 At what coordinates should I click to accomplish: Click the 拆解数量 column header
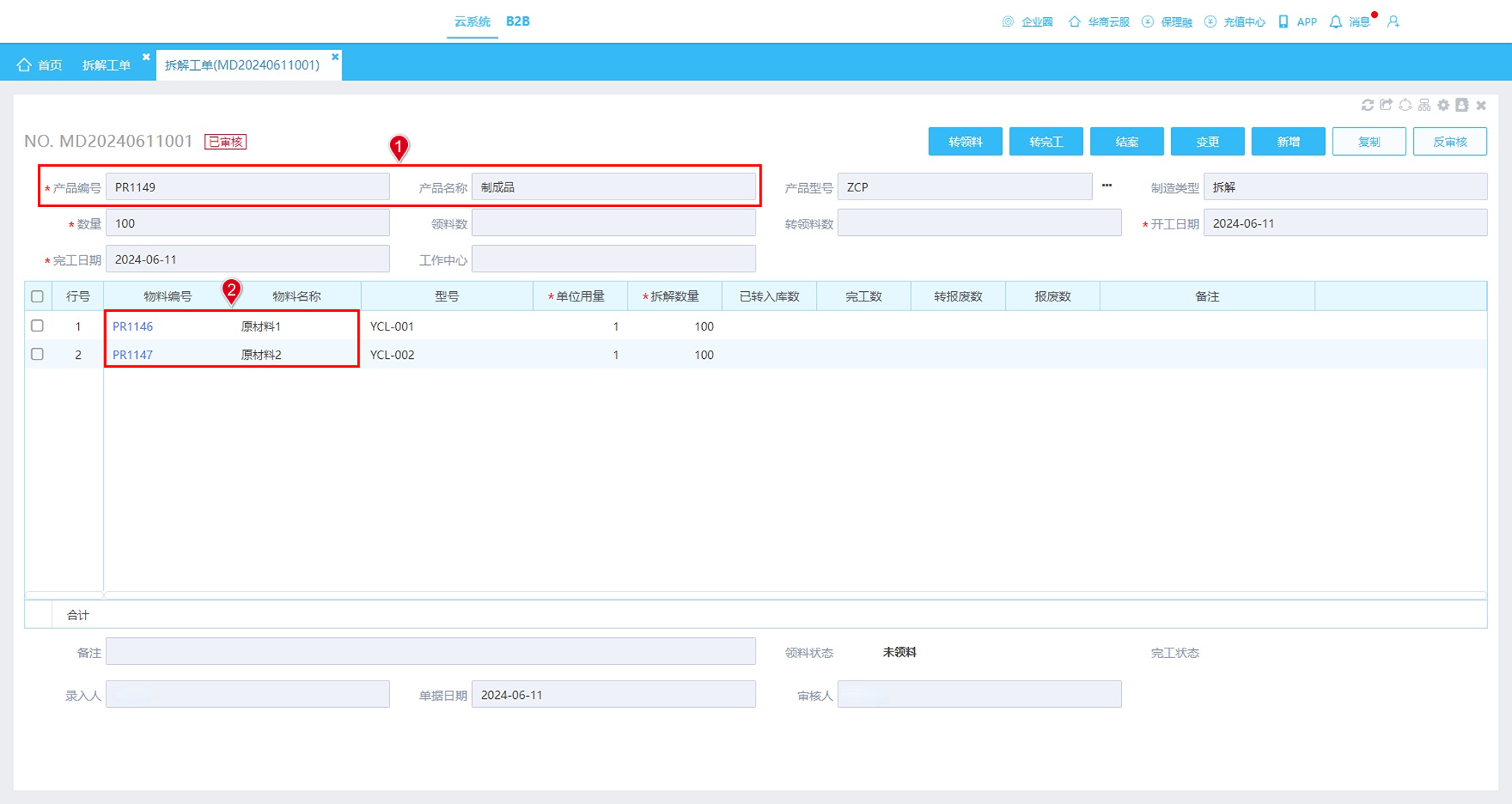coord(674,296)
